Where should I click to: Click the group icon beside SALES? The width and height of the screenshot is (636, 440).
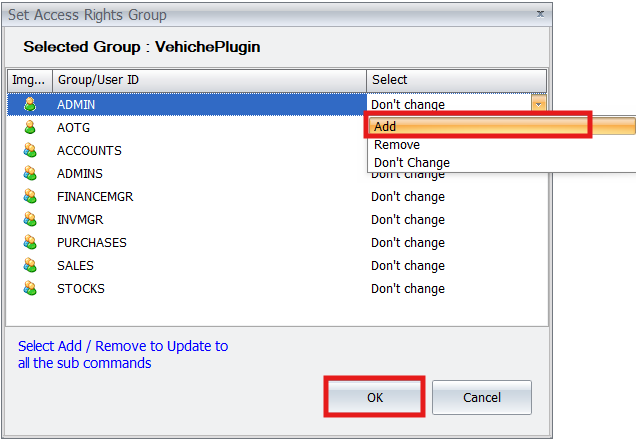click(x=29, y=265)
